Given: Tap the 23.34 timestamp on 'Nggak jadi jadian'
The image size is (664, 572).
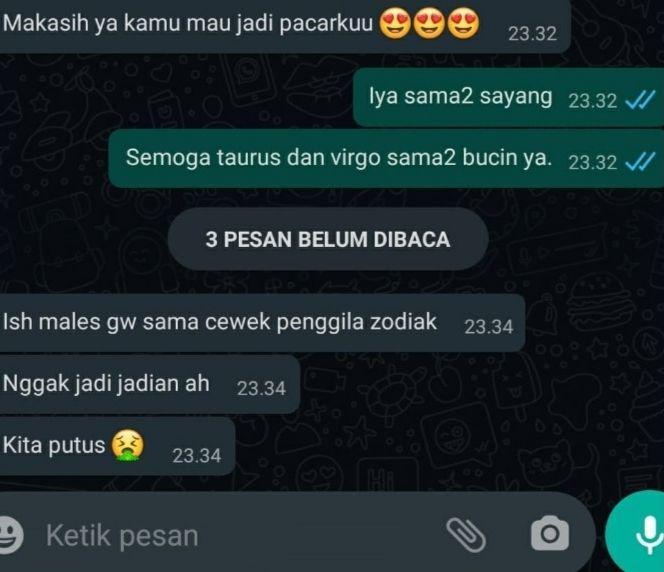Looking at the screenshot, I should 261,388.
